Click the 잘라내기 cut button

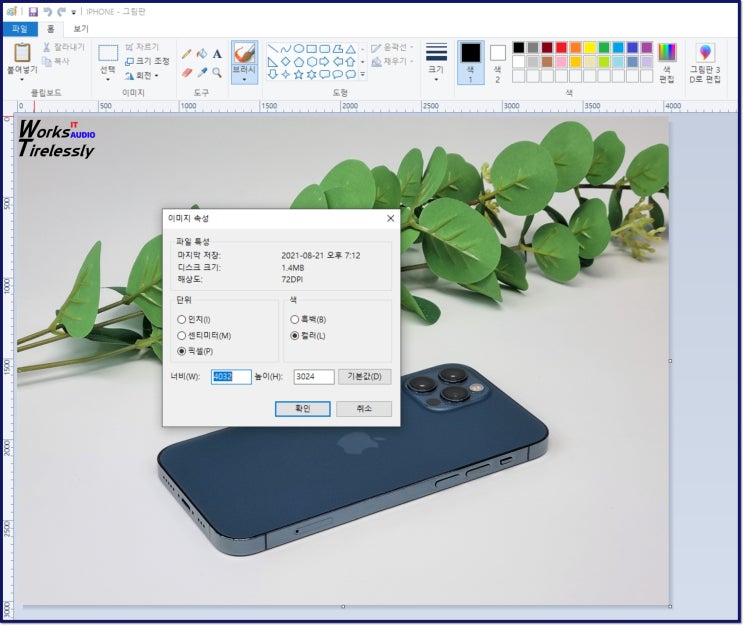coord(63,47)
